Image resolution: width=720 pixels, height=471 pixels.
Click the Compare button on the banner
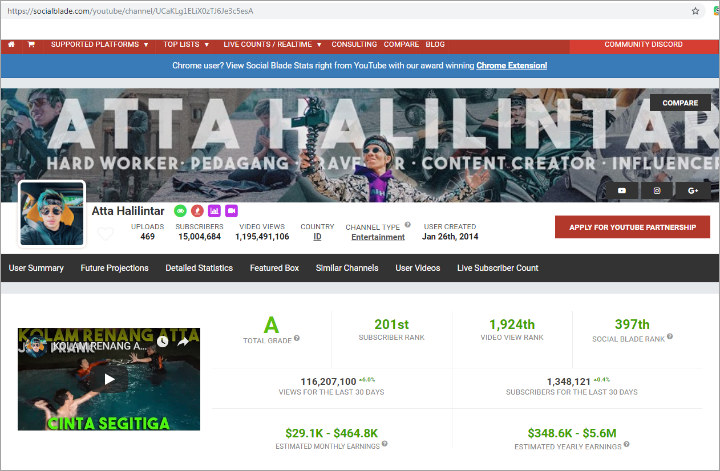(680, 103)
